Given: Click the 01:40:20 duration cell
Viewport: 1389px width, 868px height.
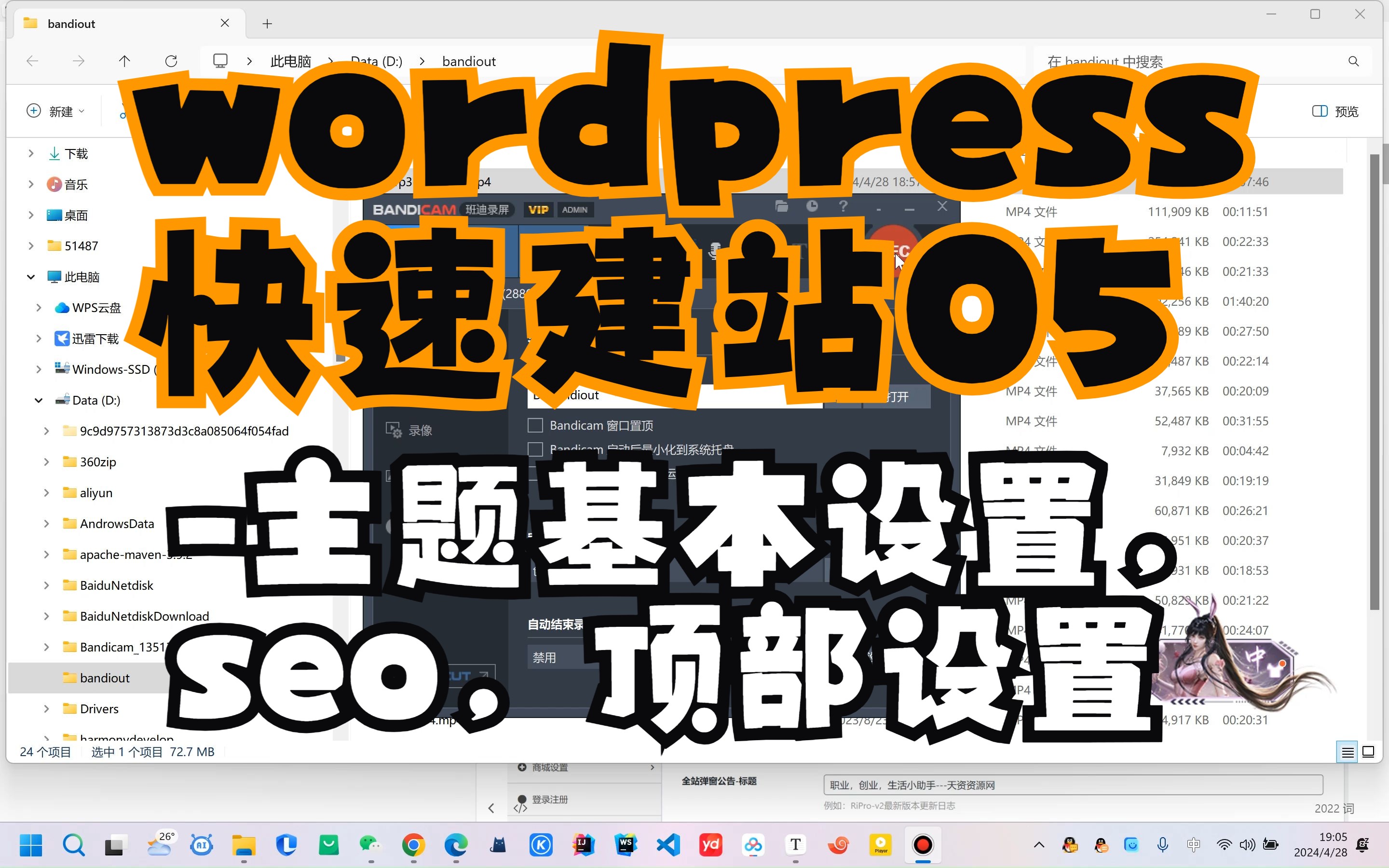Looking at the screenshot, I should [1245, 301].
